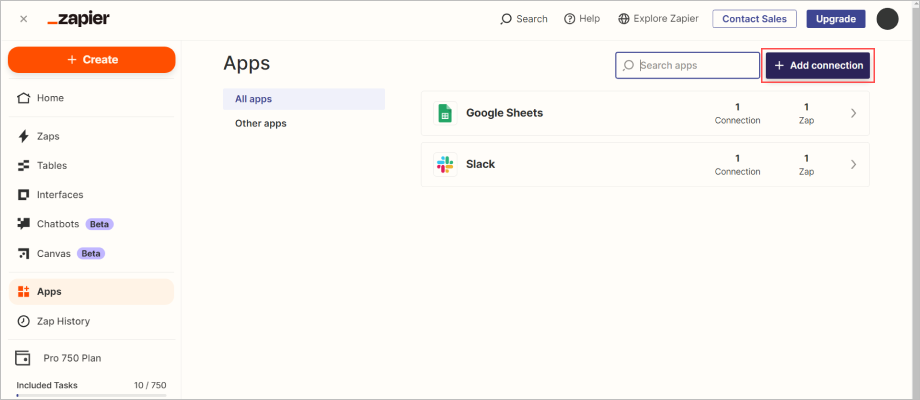
Task: Click the Slack app icon
Action: (445, 164)
